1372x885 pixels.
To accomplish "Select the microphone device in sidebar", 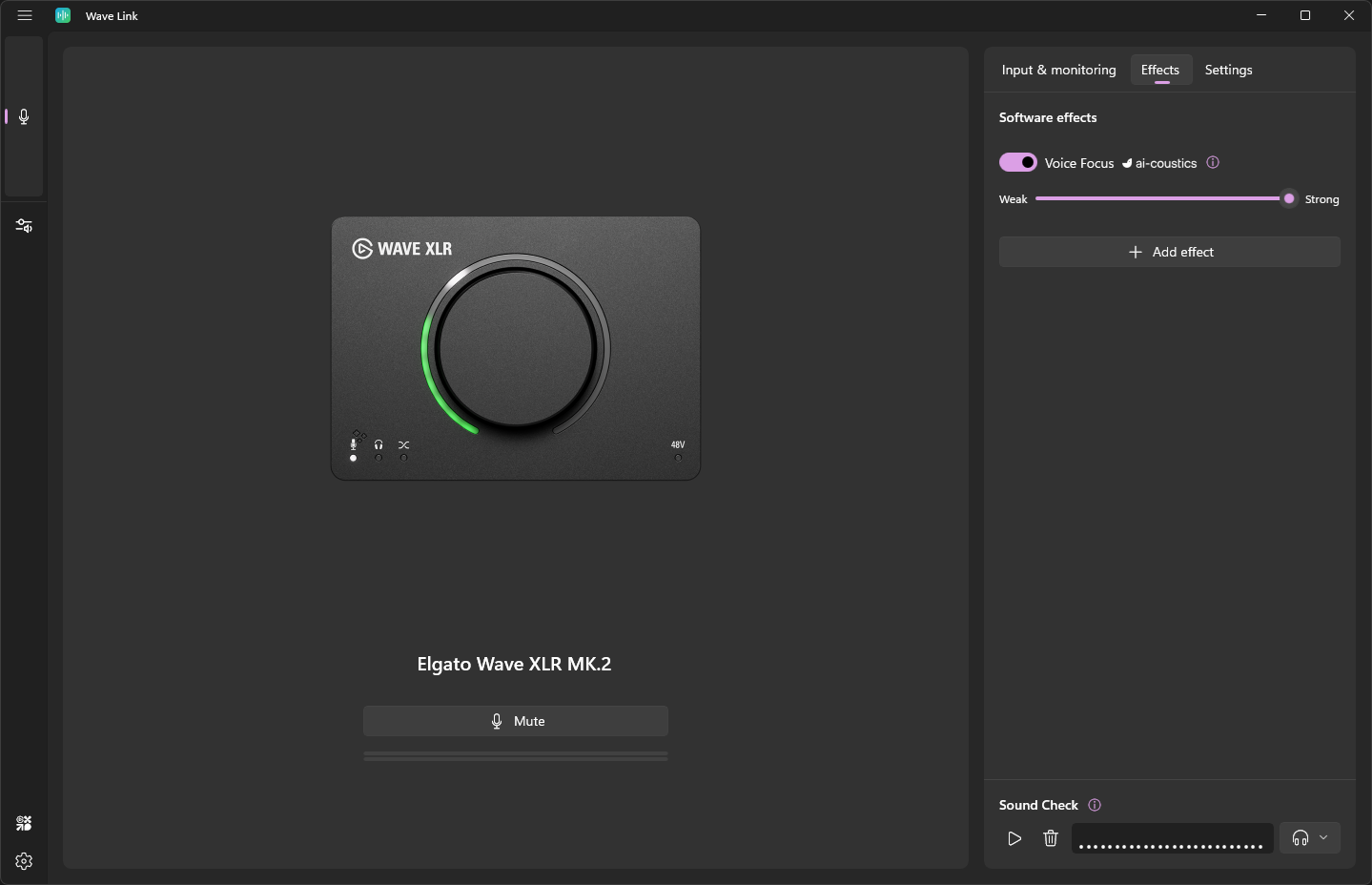I will point(24,116).
